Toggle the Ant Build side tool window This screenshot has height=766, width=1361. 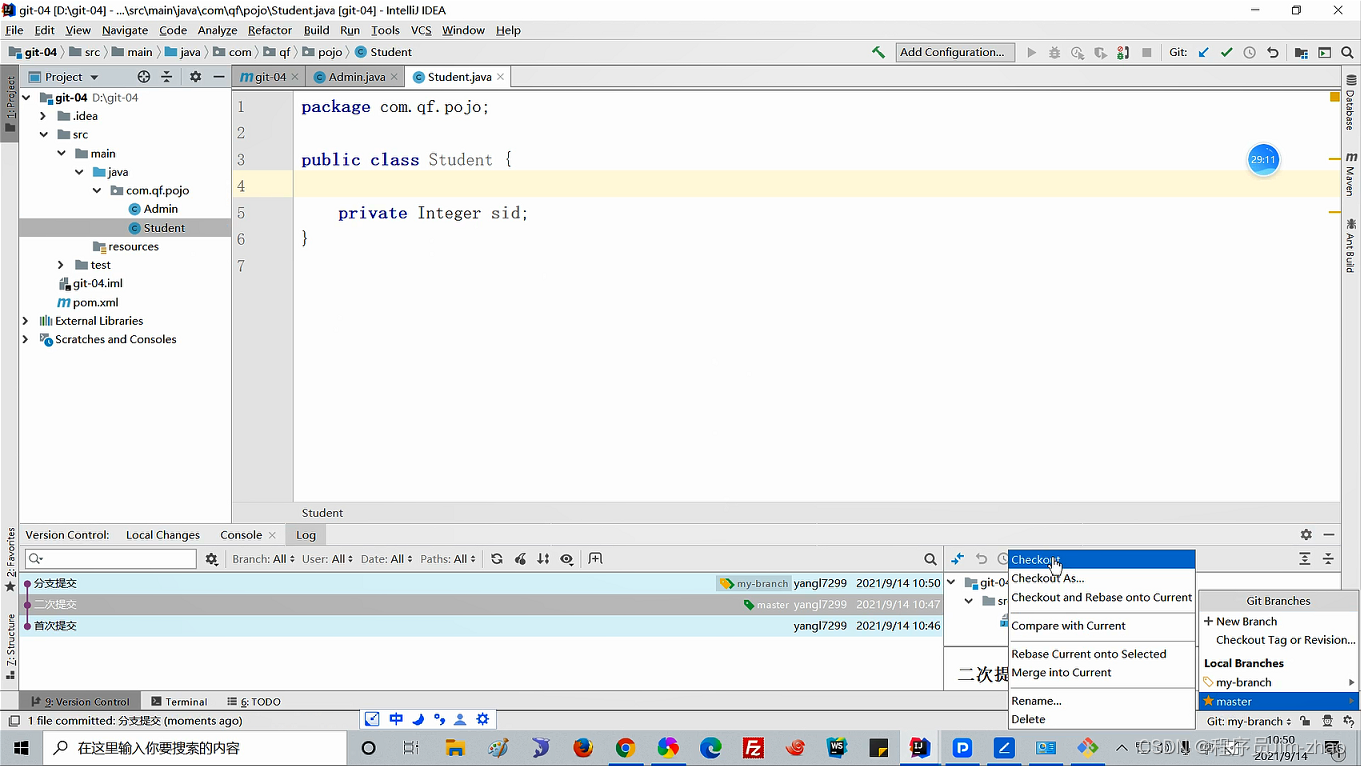[1350, 245]
